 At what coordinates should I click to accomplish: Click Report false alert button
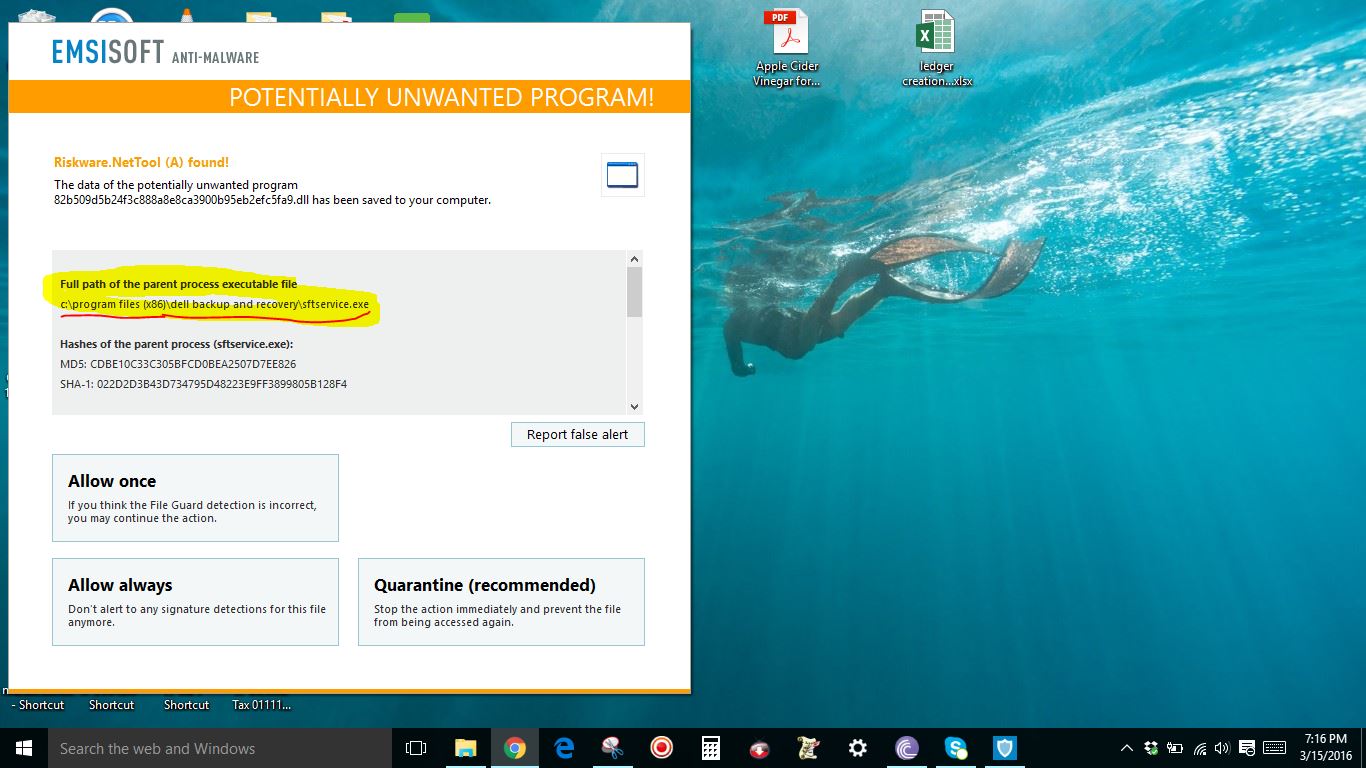tap(578, 434)
